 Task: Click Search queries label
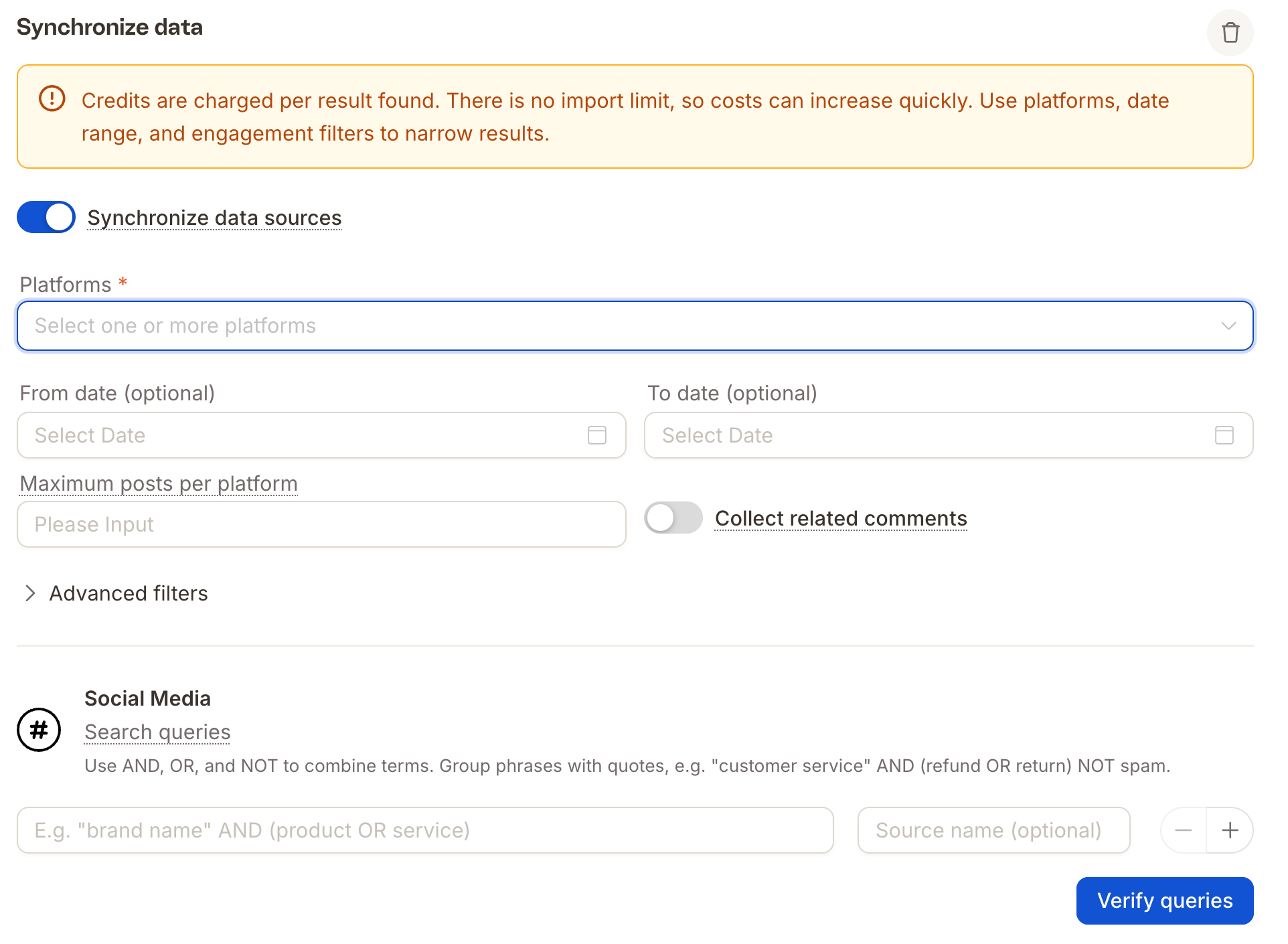(157, 732)
